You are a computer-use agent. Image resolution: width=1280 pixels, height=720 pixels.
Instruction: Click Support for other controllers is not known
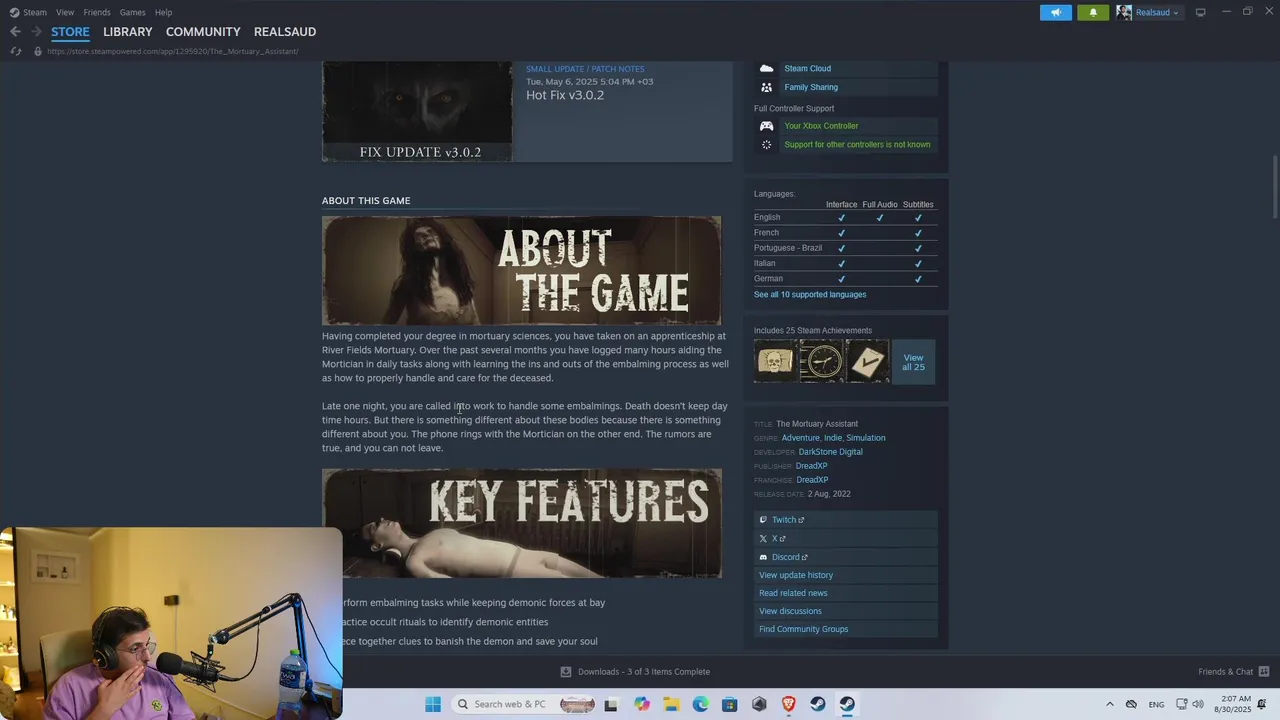pos(857,144)
